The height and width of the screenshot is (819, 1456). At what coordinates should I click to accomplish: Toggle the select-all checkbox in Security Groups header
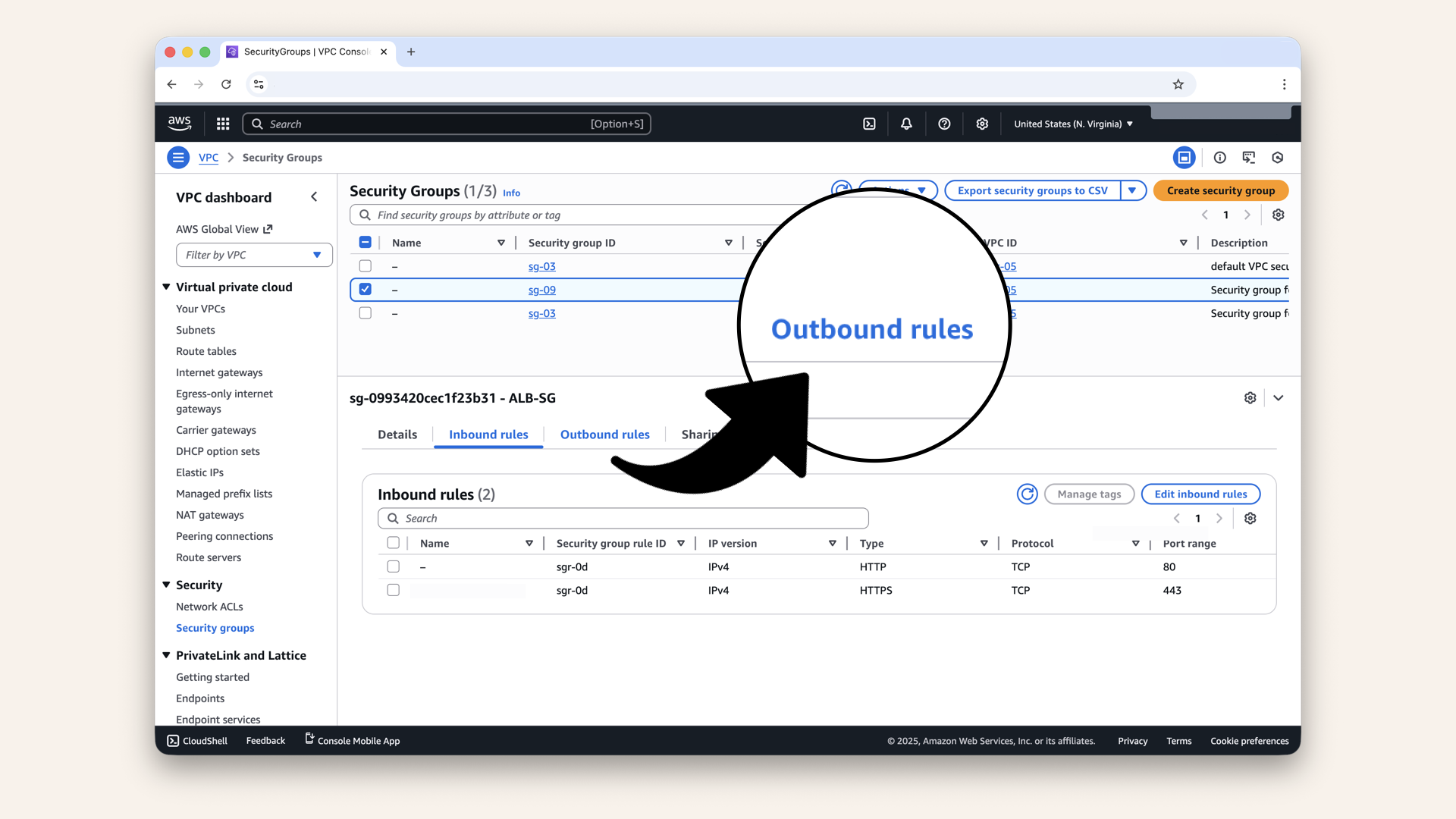tap(365, 242)
